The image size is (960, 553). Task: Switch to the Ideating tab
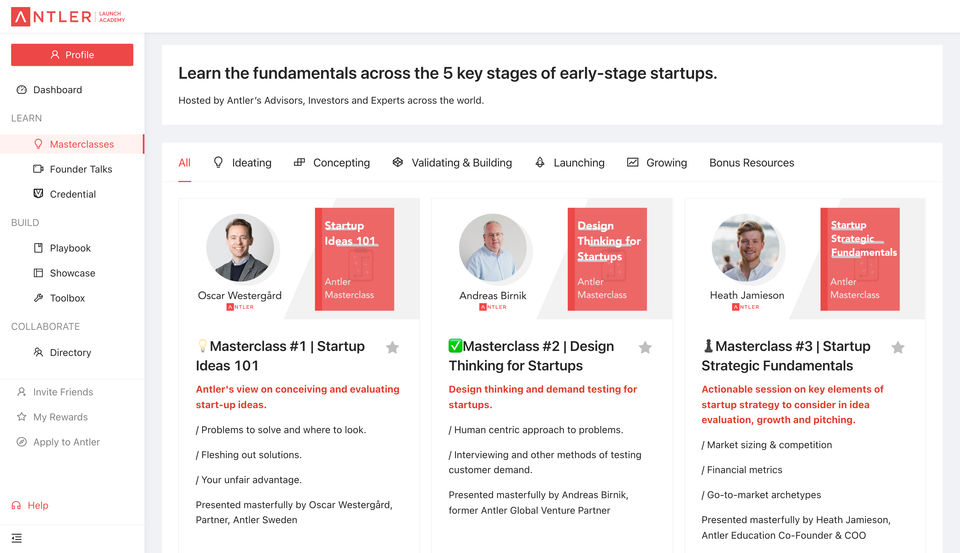pos(252,163)
